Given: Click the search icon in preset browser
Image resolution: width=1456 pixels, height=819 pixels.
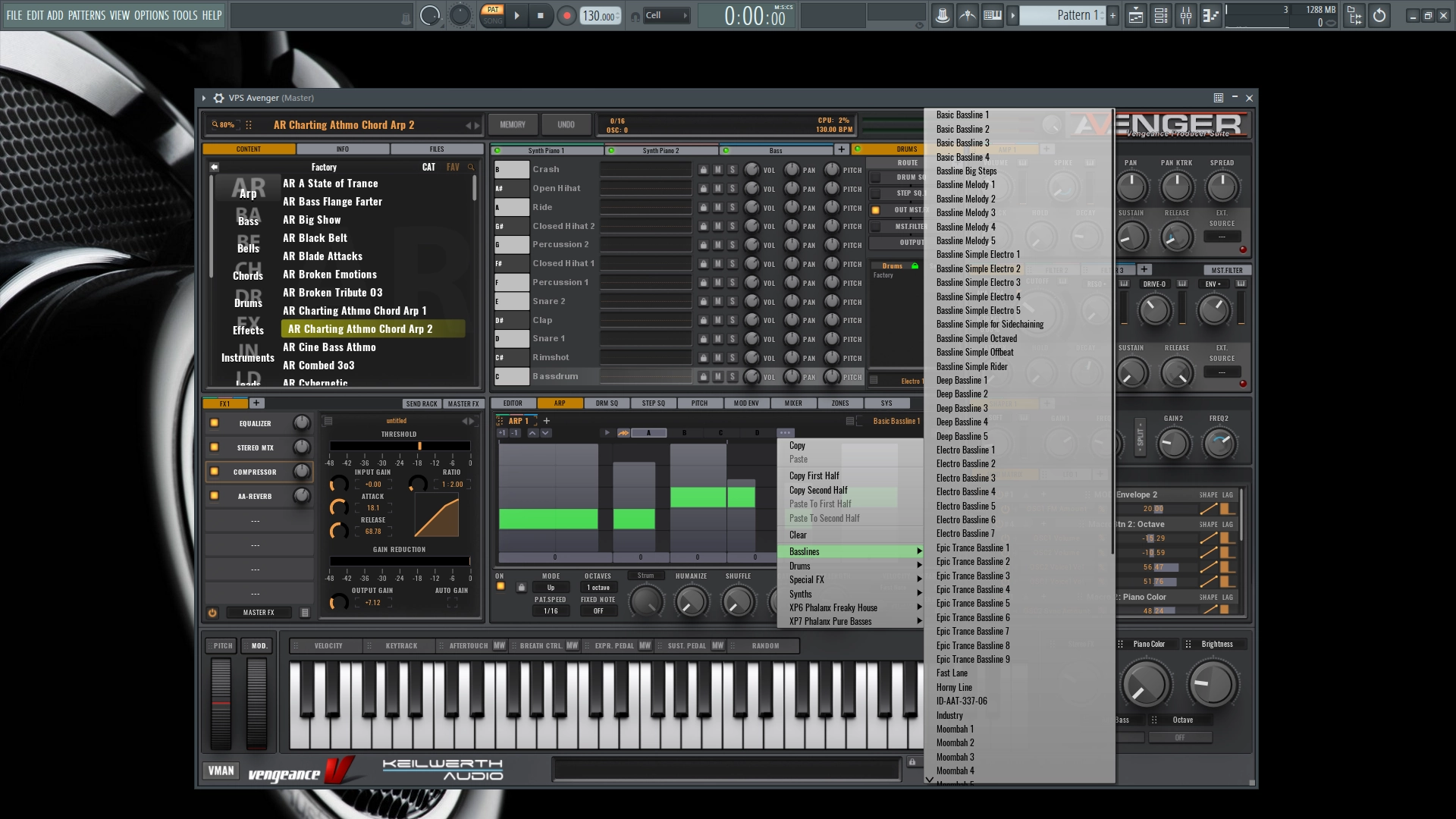Looking at the screenshot, I should 471,167.
